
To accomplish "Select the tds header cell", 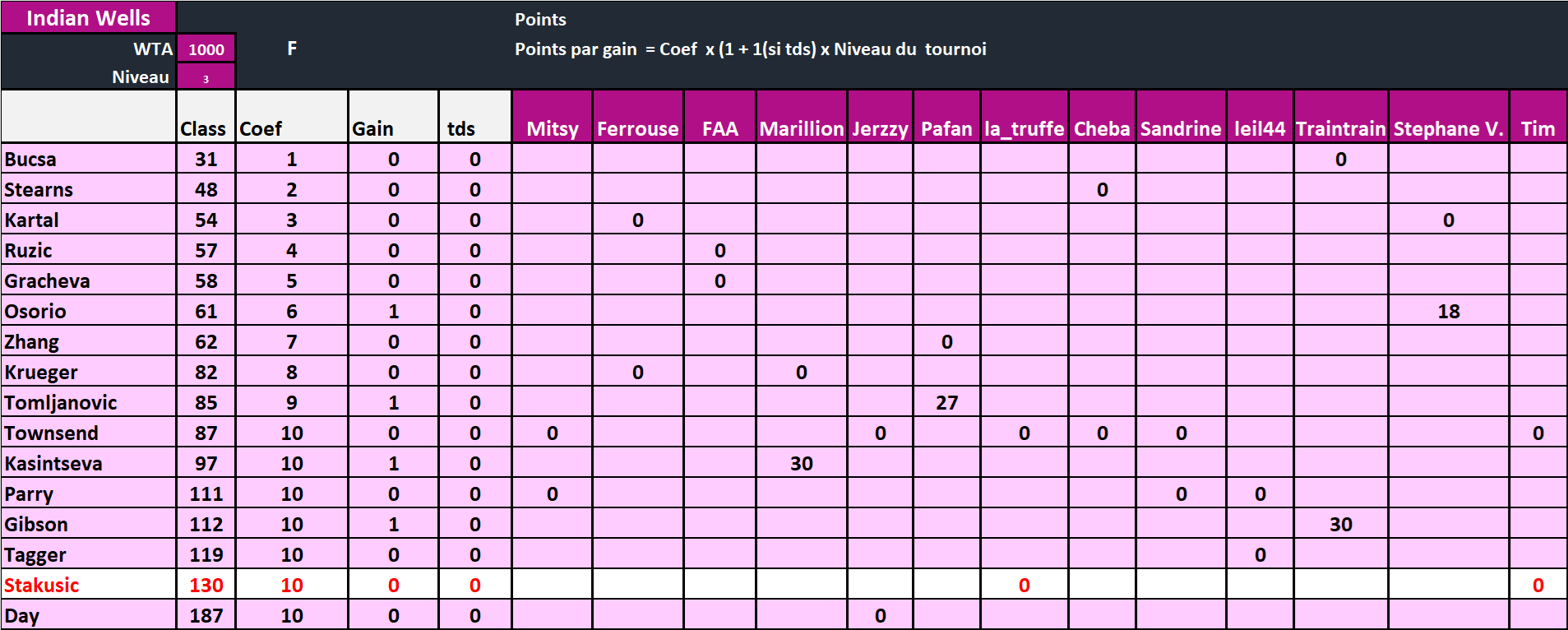I will [474, 128].
